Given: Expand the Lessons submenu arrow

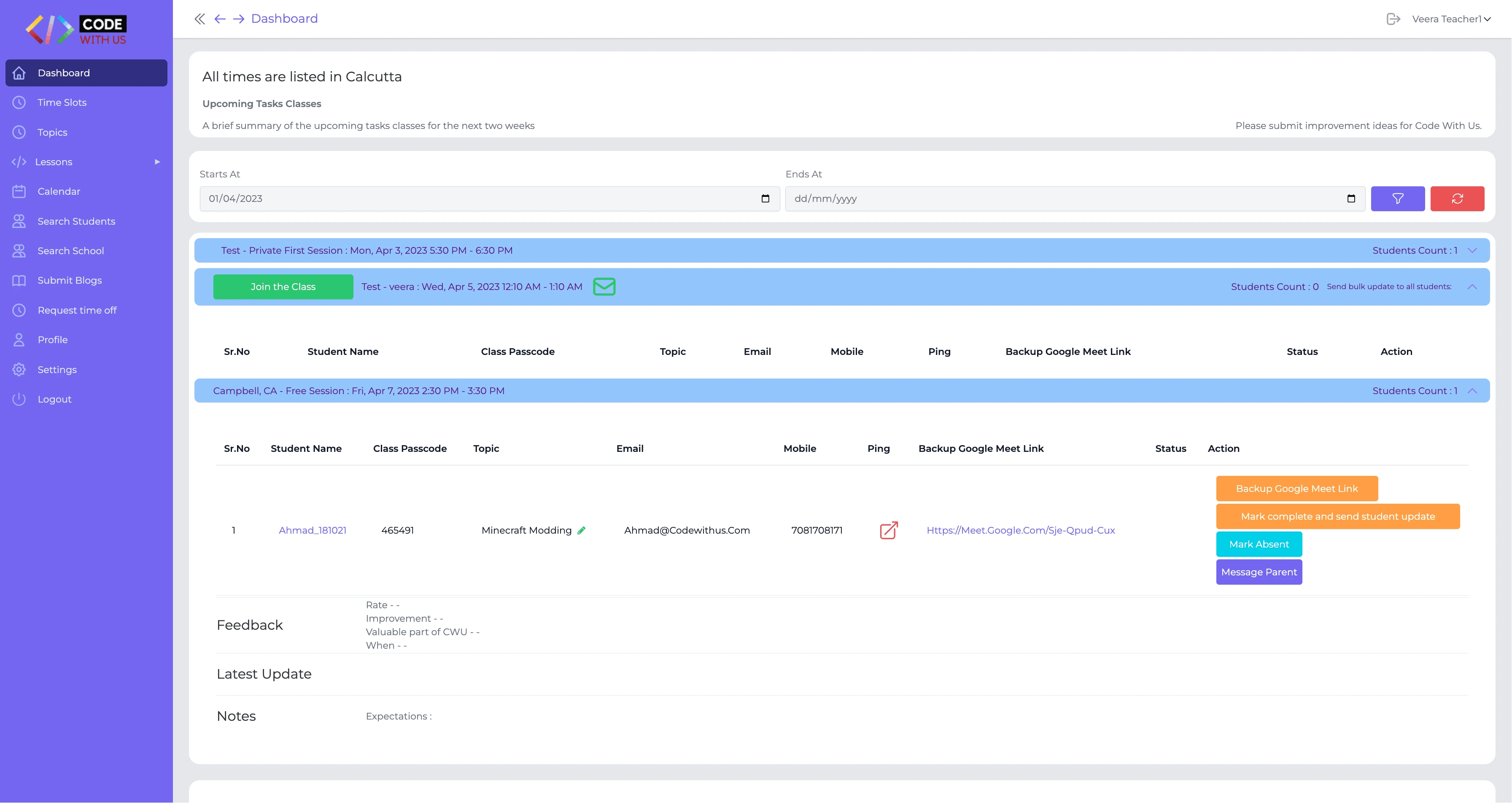Looking at the screenshot, I should [x=157, y=162].
